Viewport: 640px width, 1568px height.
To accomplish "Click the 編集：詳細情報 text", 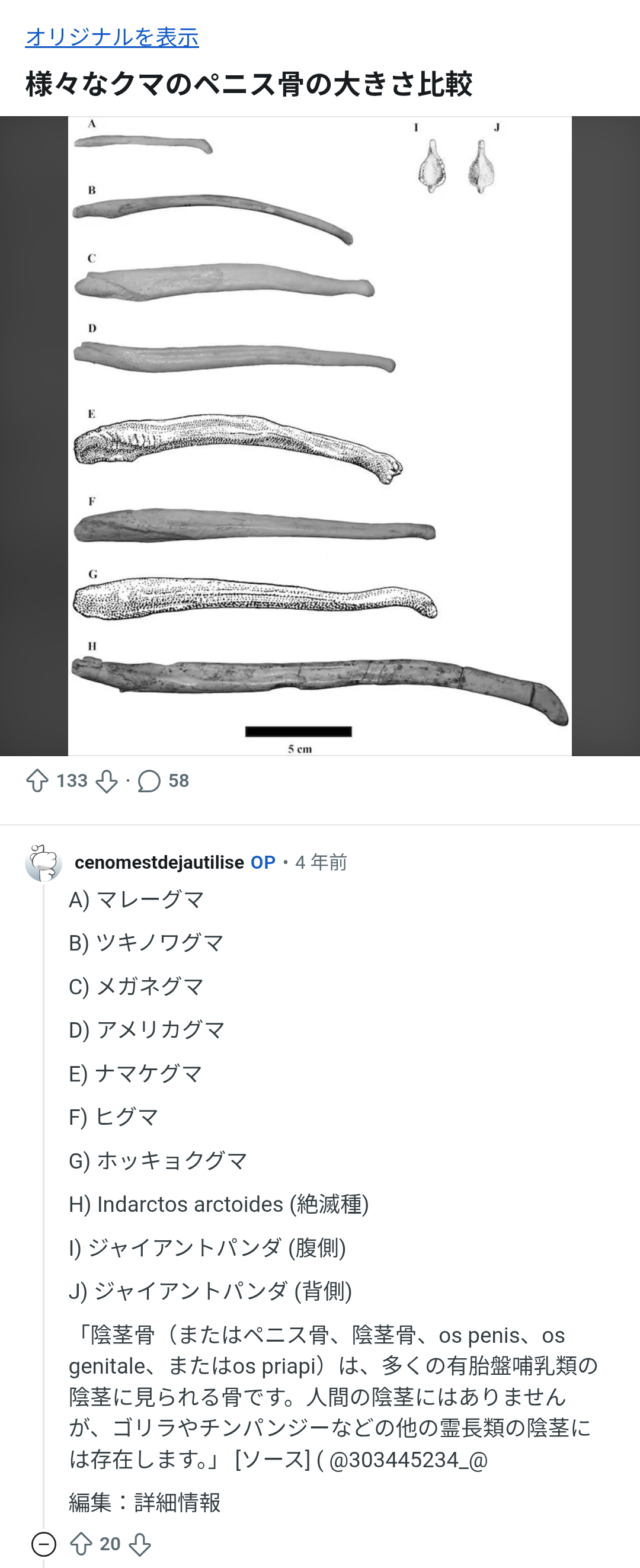I will [145, 1502].
